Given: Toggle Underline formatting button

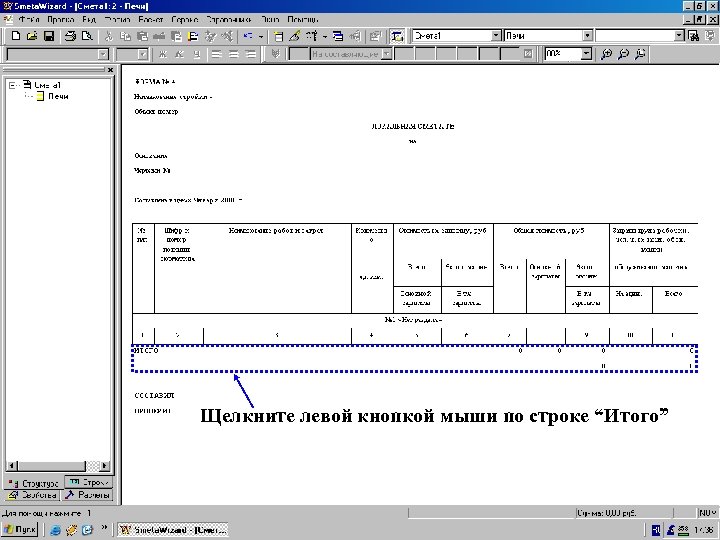Looking at the screenshot, I should pos(197,53).
